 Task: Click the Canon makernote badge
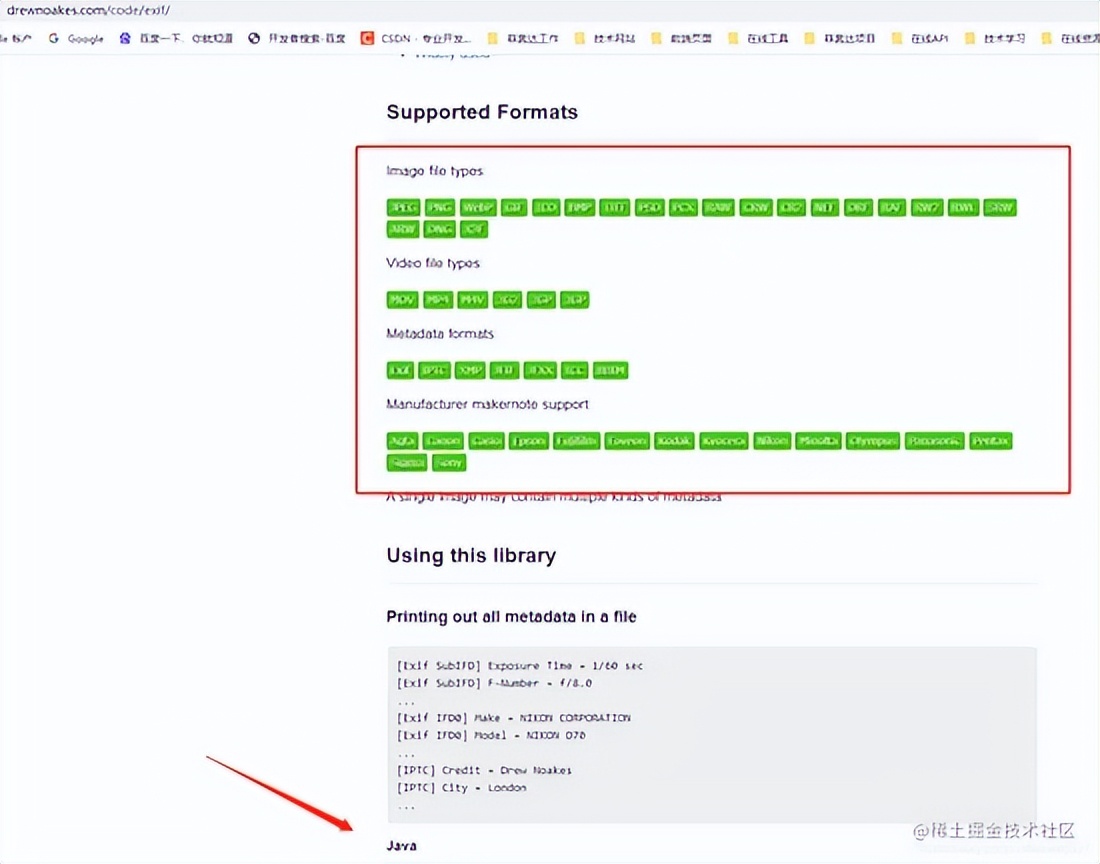pyautogui.click(x=443, y=441)
